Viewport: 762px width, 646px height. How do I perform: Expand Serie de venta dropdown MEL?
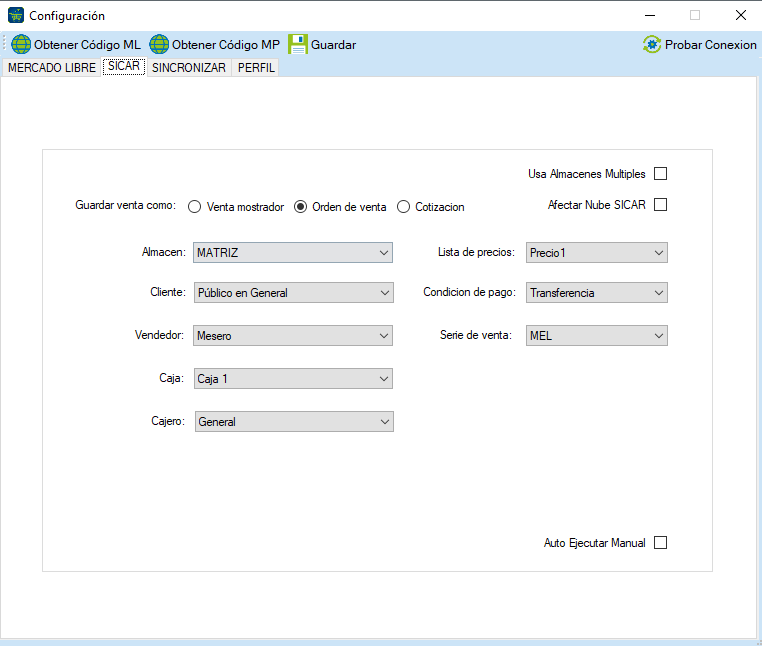(x=597, y=335)
